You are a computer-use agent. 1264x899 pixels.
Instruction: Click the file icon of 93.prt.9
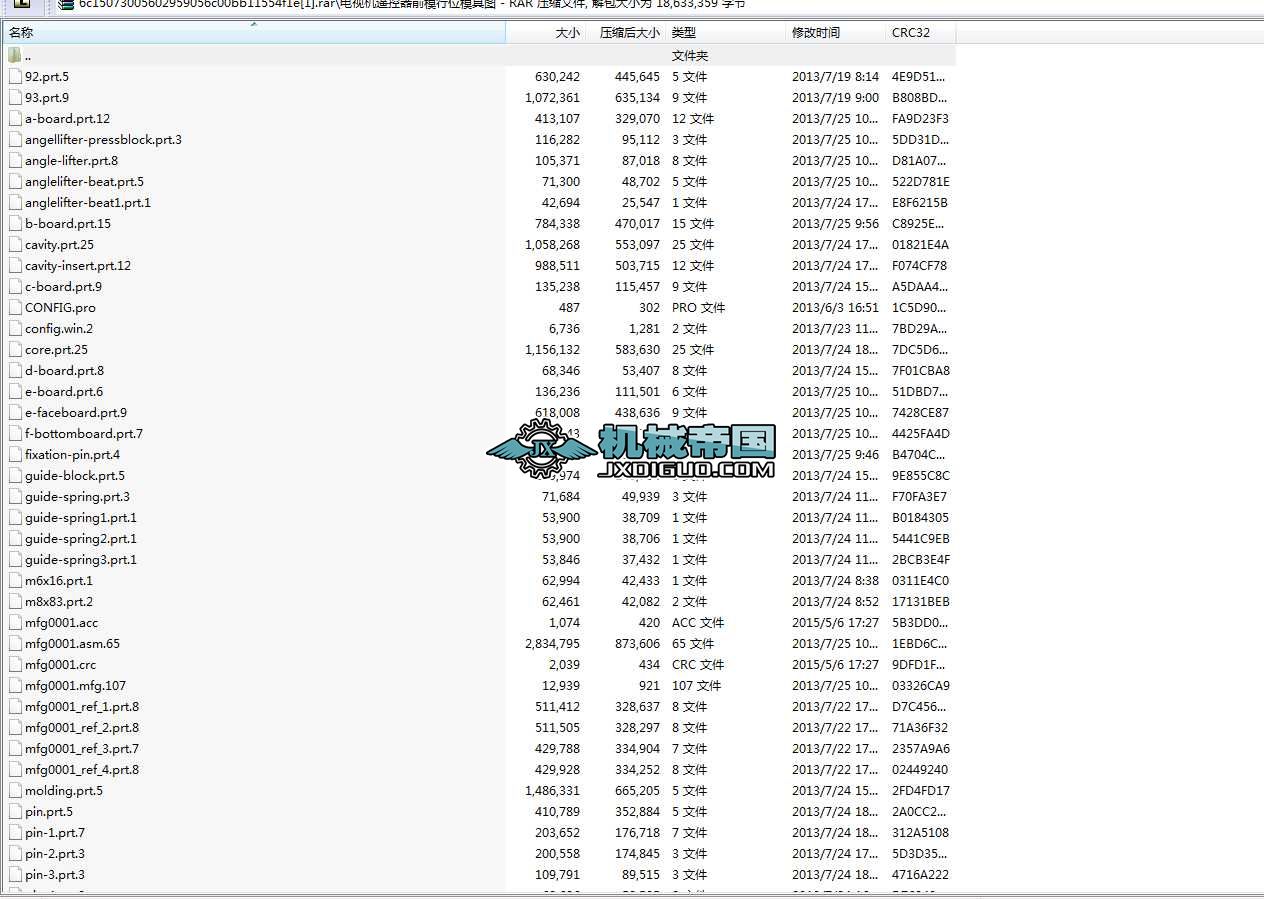click(x=15, y=98)
